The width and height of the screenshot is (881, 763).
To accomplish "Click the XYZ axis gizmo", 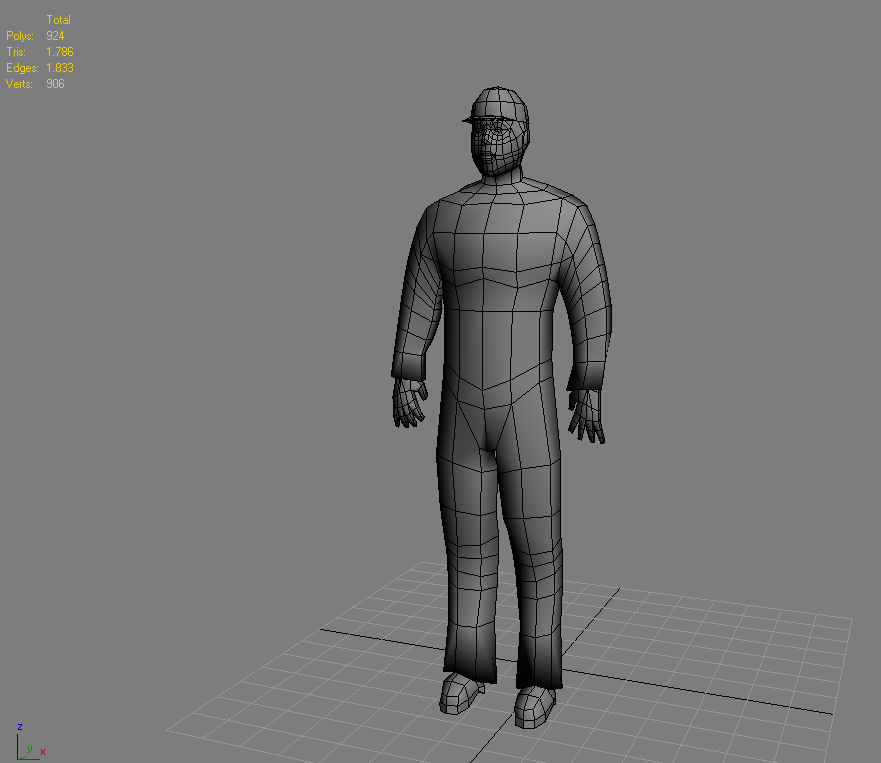I will (29, 743).
